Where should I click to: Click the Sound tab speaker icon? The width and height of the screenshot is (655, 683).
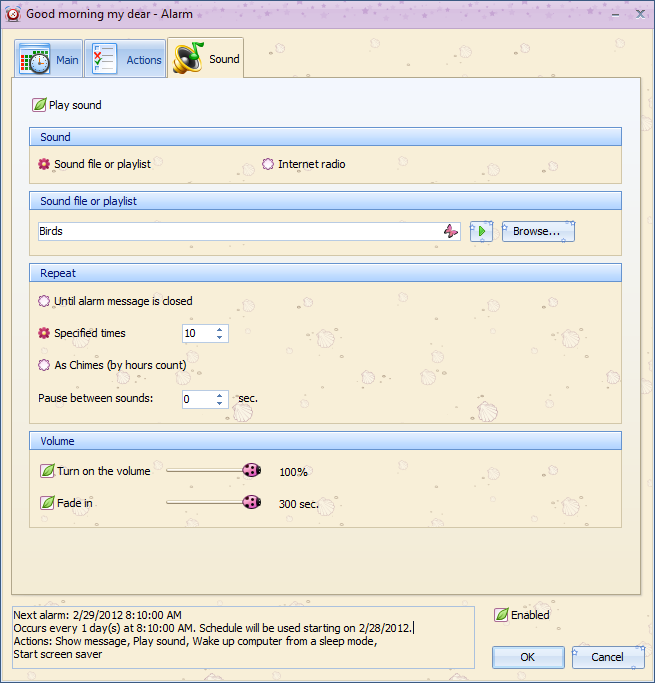(188, 58)
